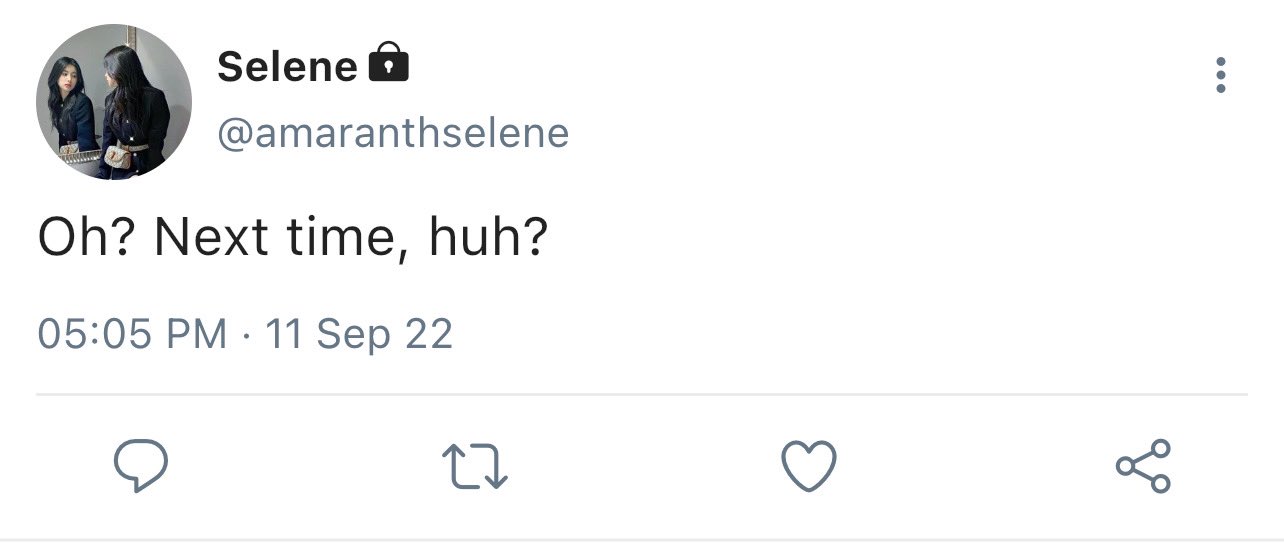The width and height of the screenshot is (1284, 558).
Task: Open the @amaranthselene handle link
Action: point(393,133)
